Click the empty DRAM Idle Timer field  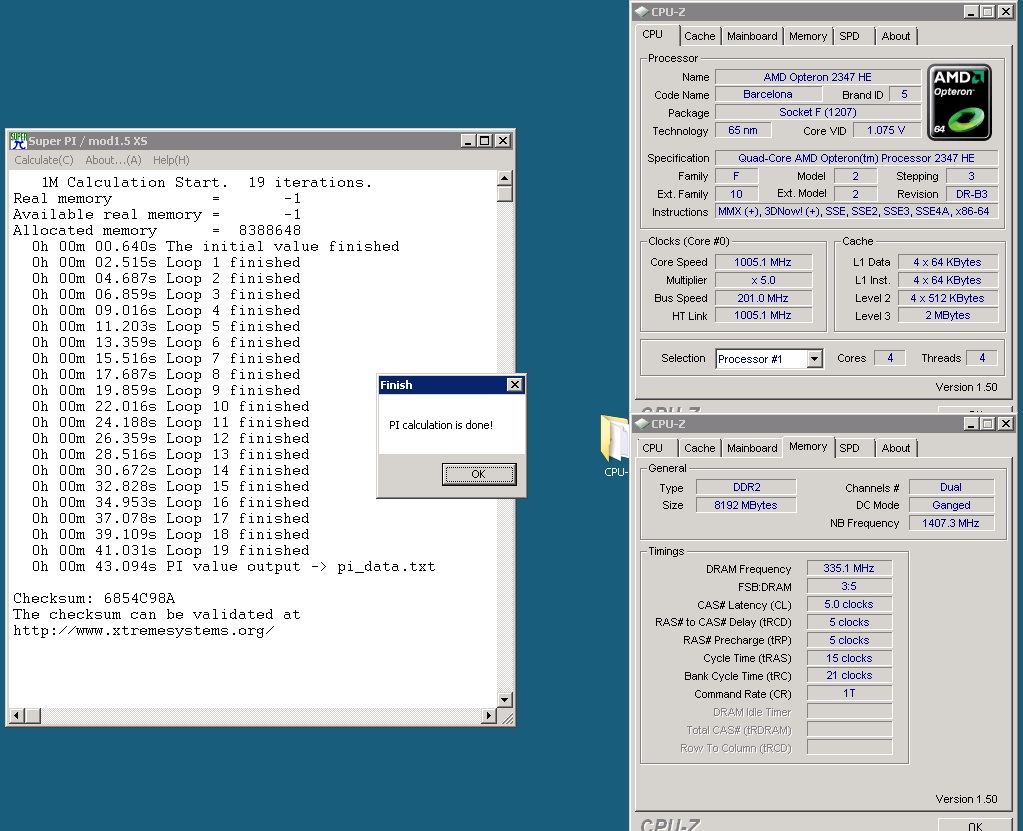pos(849,712)
